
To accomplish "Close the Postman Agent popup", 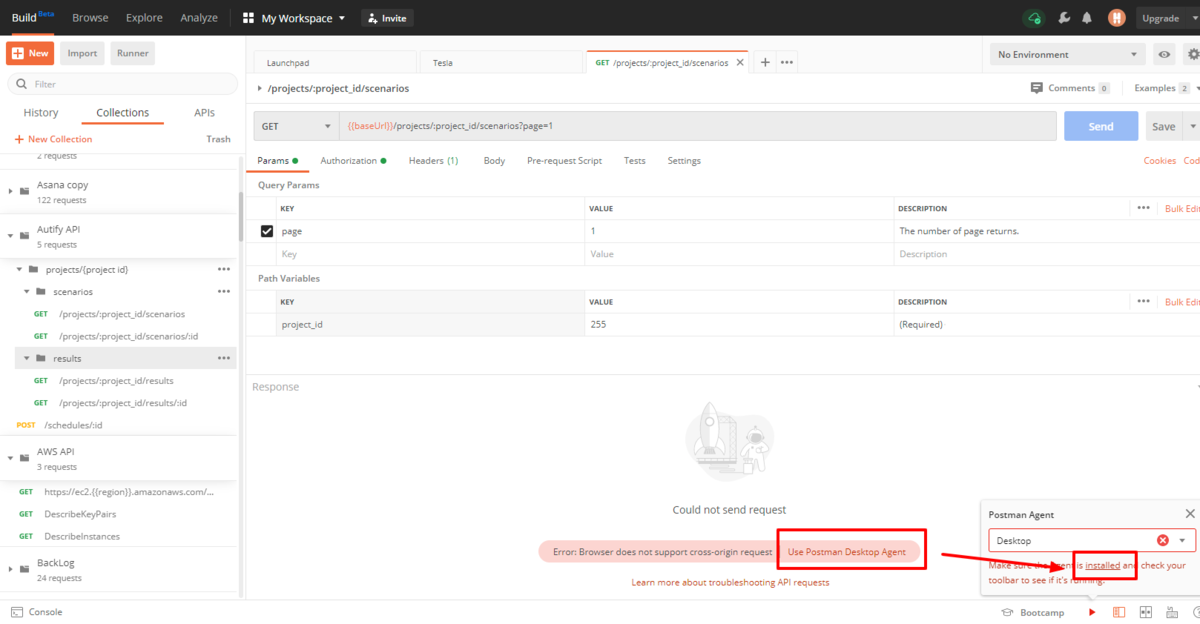I will [1190, 514].
